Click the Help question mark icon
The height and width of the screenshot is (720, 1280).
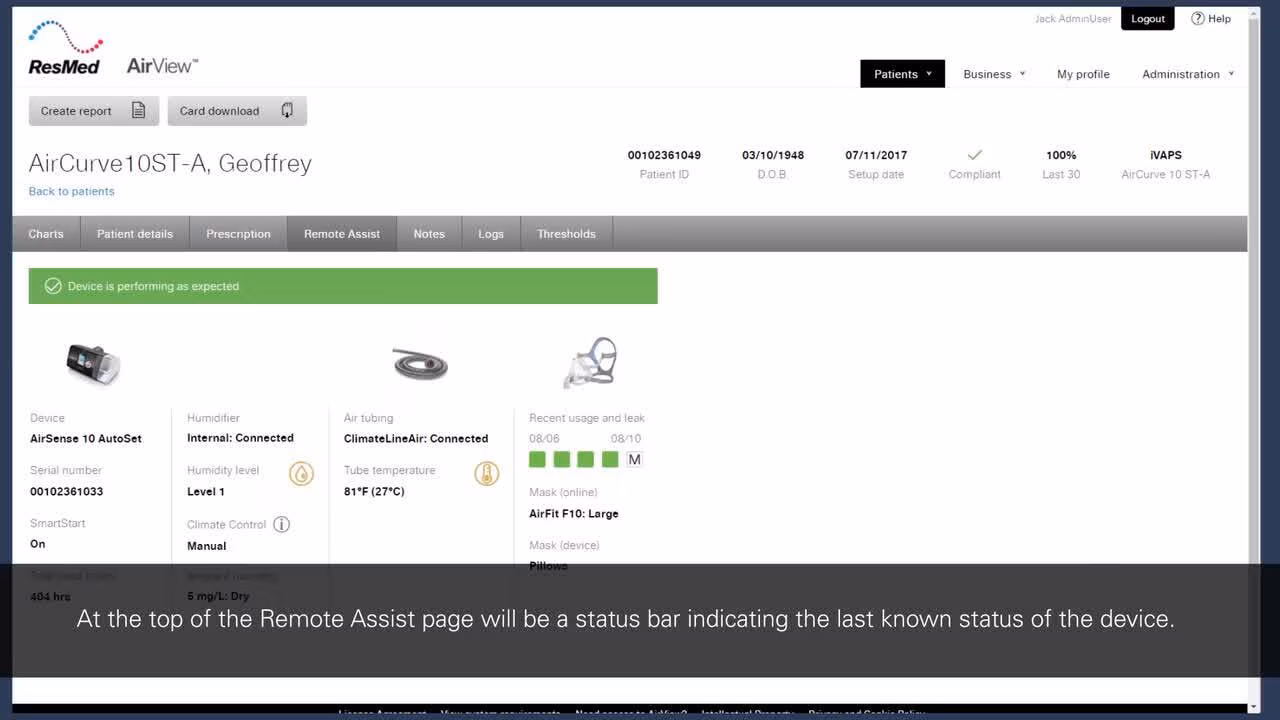point(1197,19)
